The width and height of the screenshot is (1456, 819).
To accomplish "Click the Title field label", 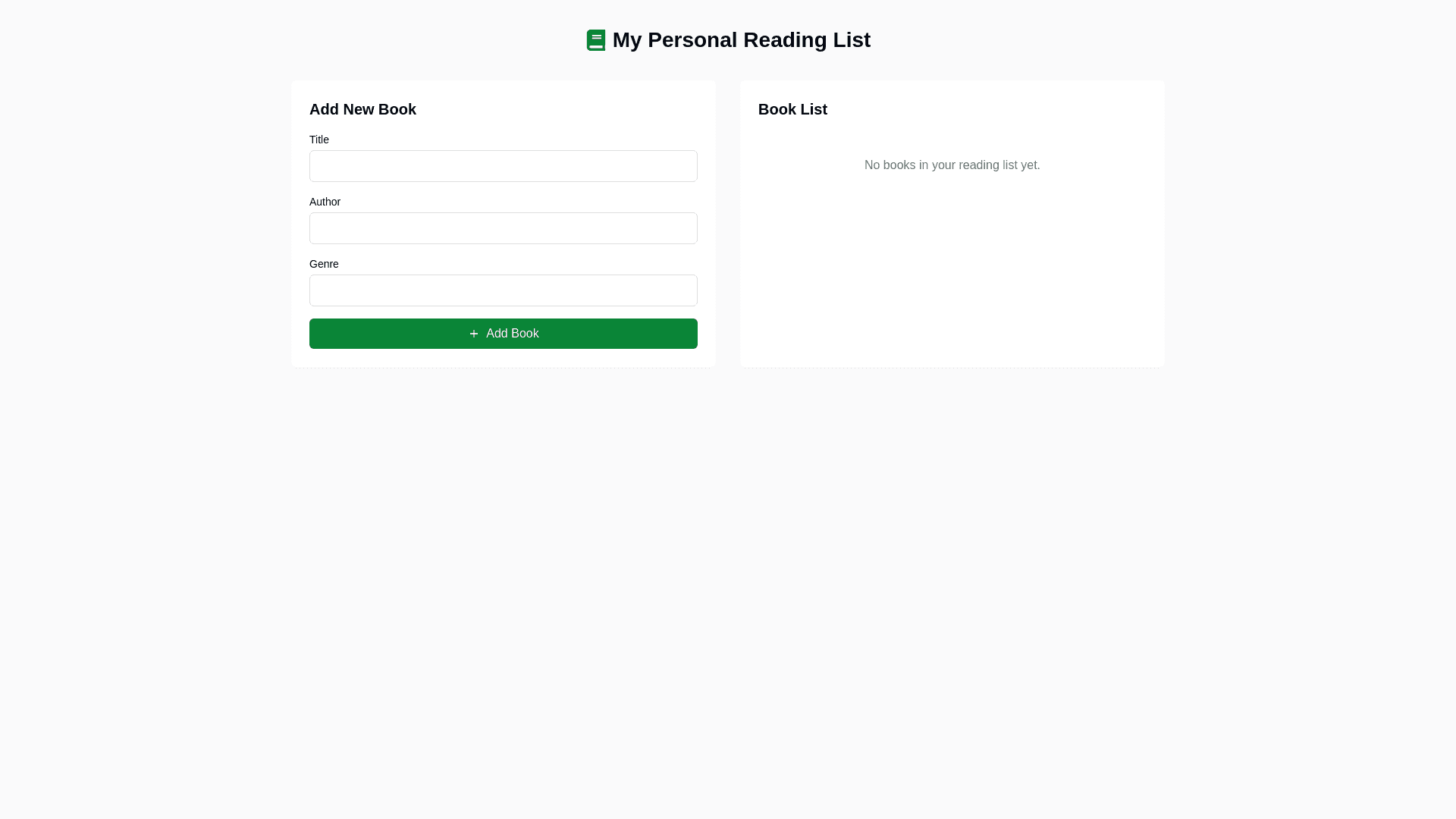I will coord(319,140).
